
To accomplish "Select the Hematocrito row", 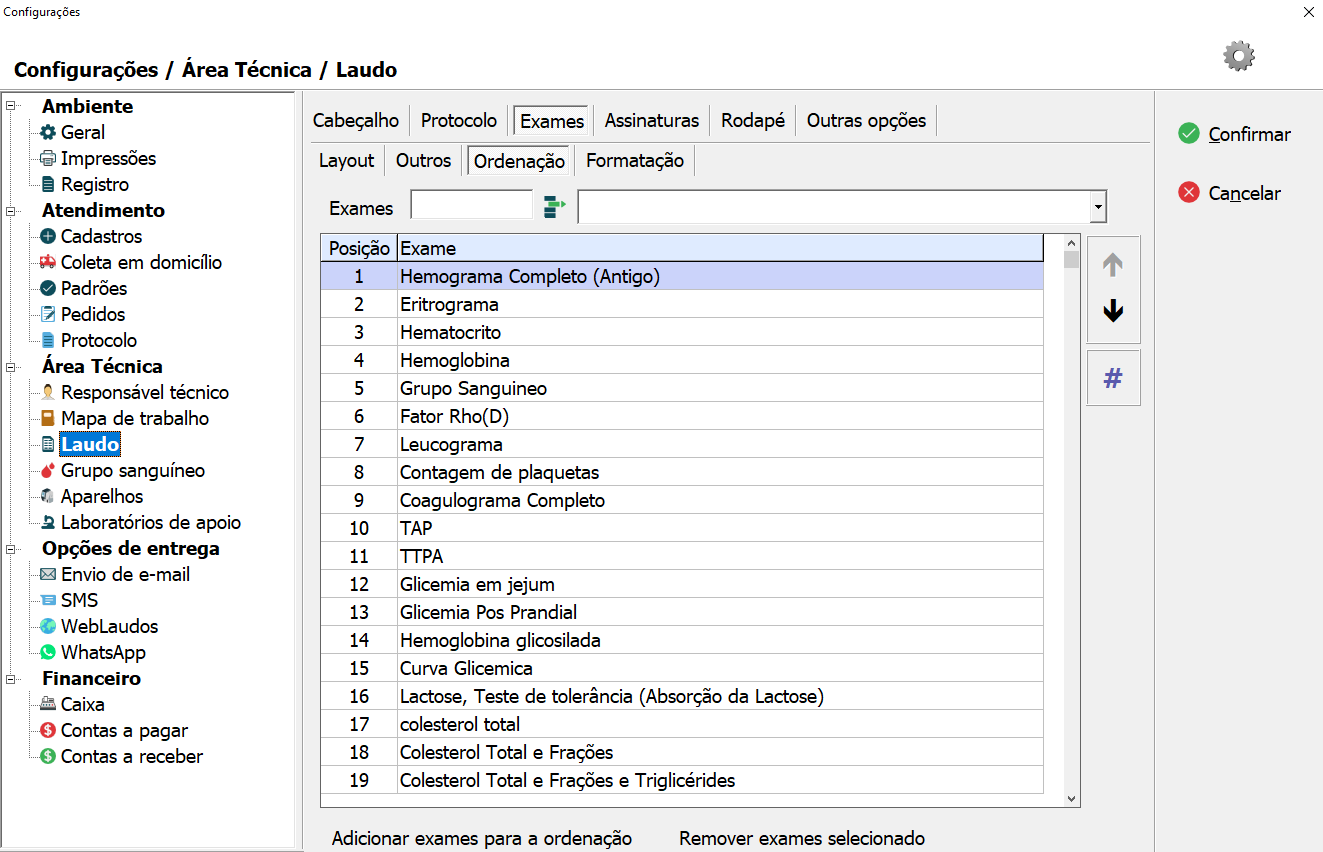I will tap(682, 332).
